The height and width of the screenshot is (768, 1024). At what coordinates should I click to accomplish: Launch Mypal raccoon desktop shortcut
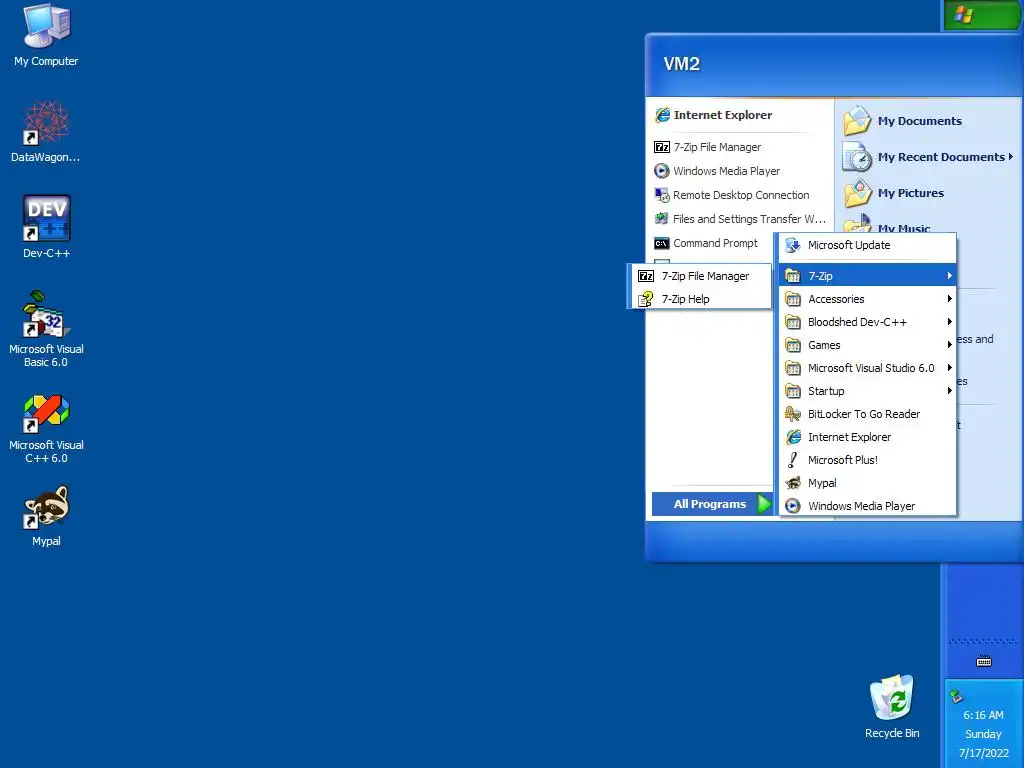[x=46, y=516]
